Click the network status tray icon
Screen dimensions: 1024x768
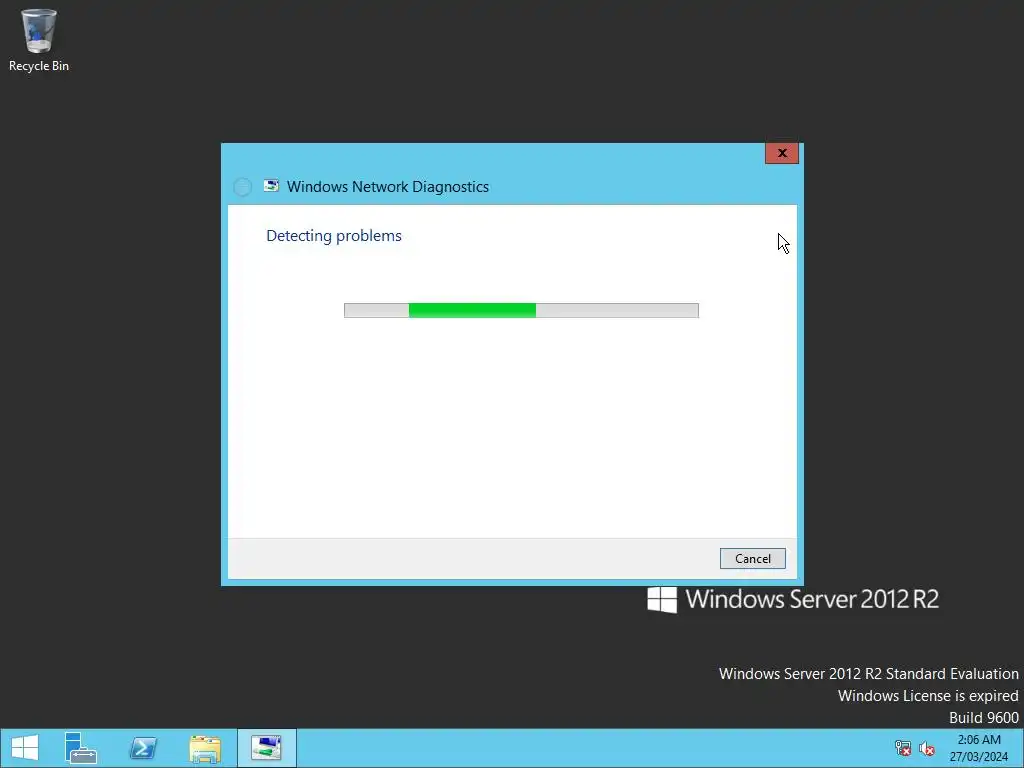tap(903, 748)
